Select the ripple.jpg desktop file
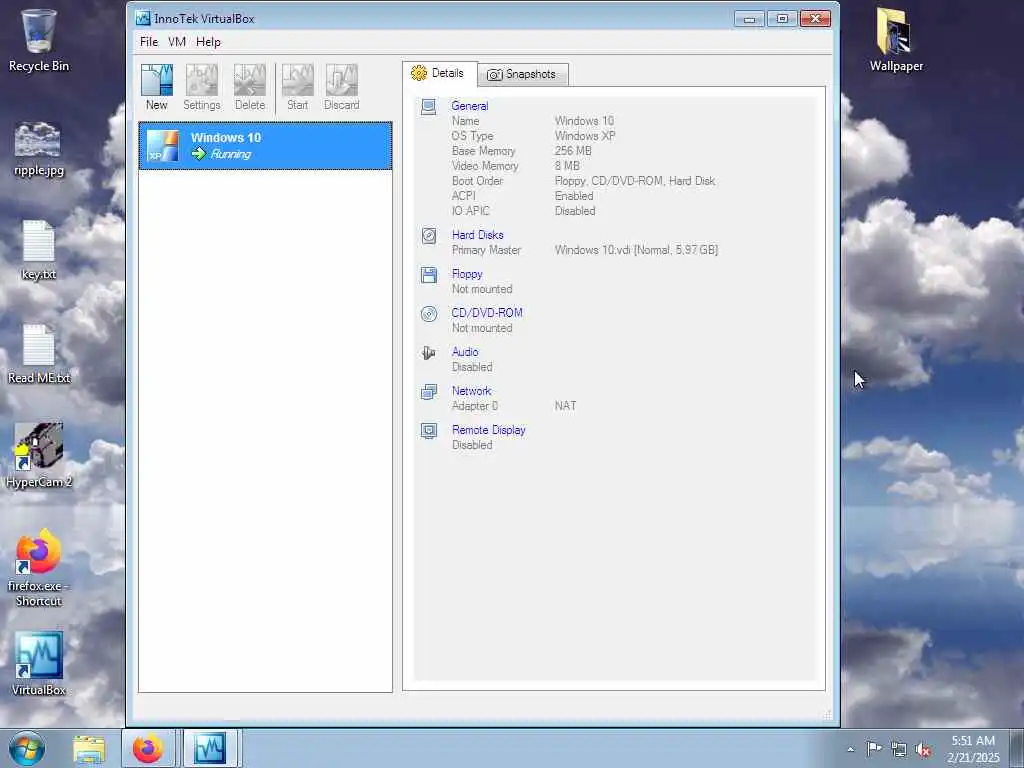The height and width of the screenshot is (768, 1024). (39, 149)
